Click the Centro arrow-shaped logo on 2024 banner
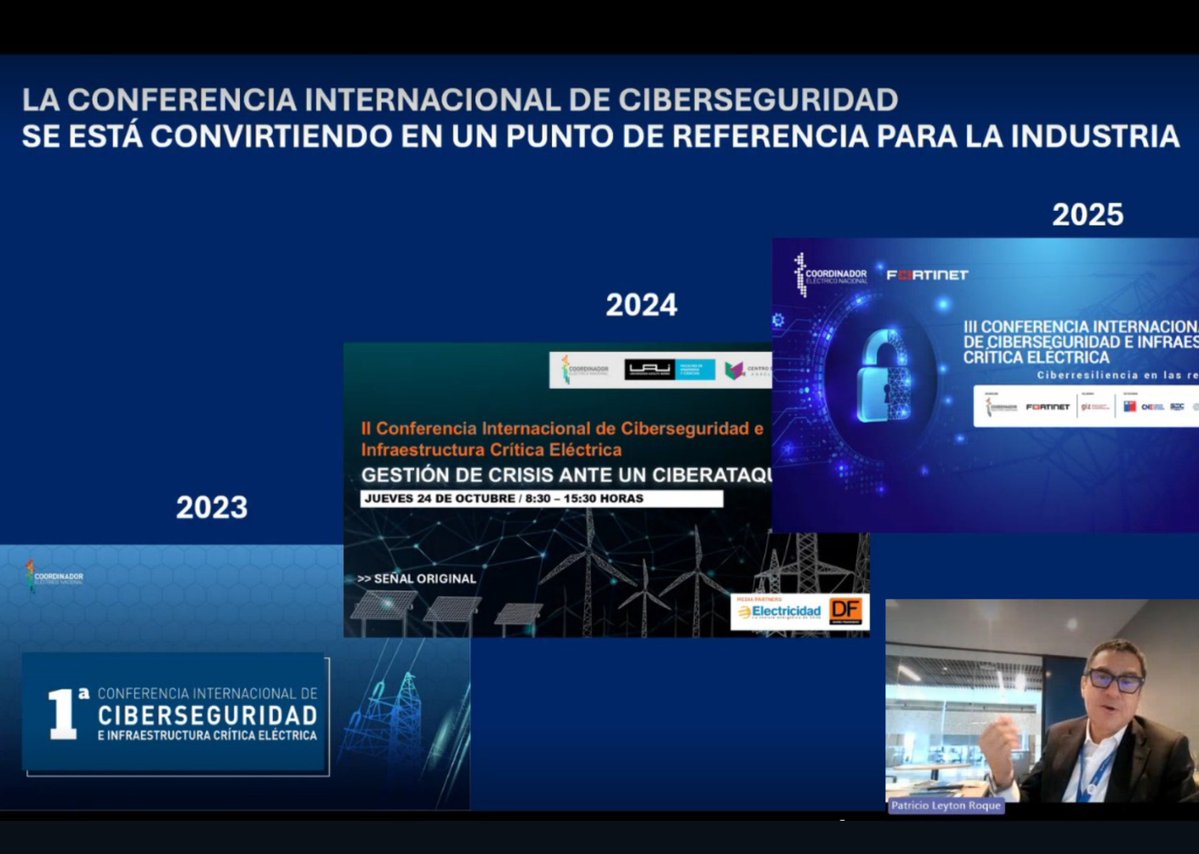The image size is (1199, 854). [737, 369]
